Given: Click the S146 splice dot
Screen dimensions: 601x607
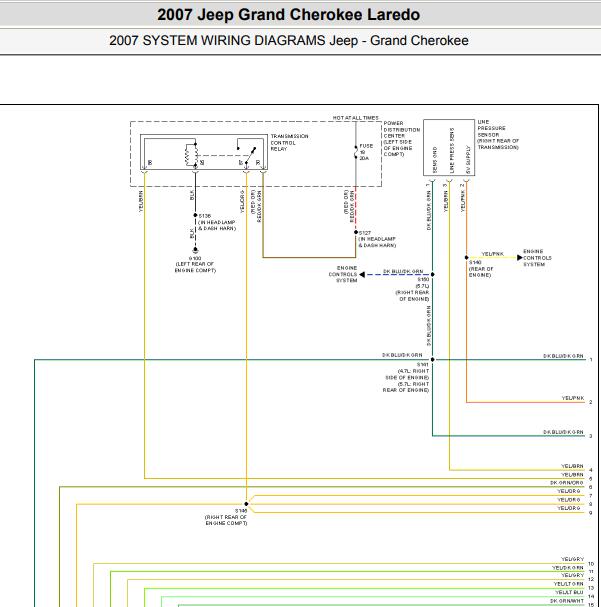Looking at the screenshot, I should [247, 504].
